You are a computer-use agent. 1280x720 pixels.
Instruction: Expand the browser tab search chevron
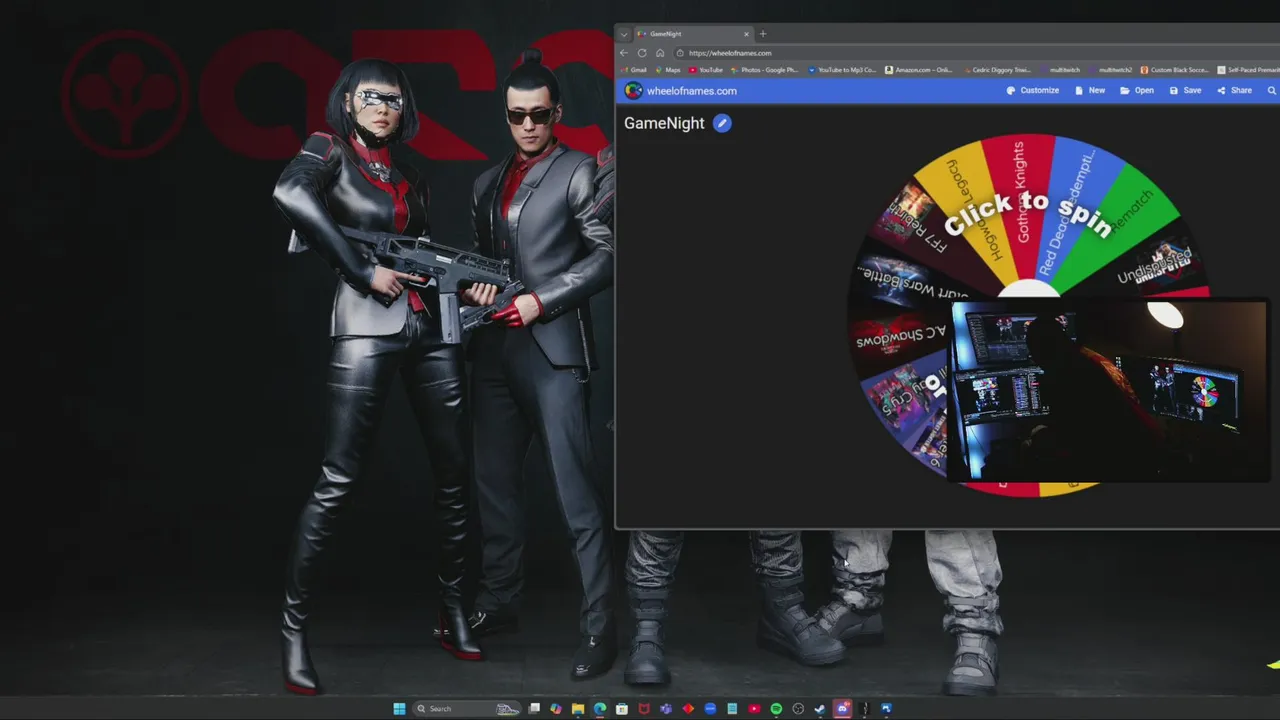(x=624, y=34)
